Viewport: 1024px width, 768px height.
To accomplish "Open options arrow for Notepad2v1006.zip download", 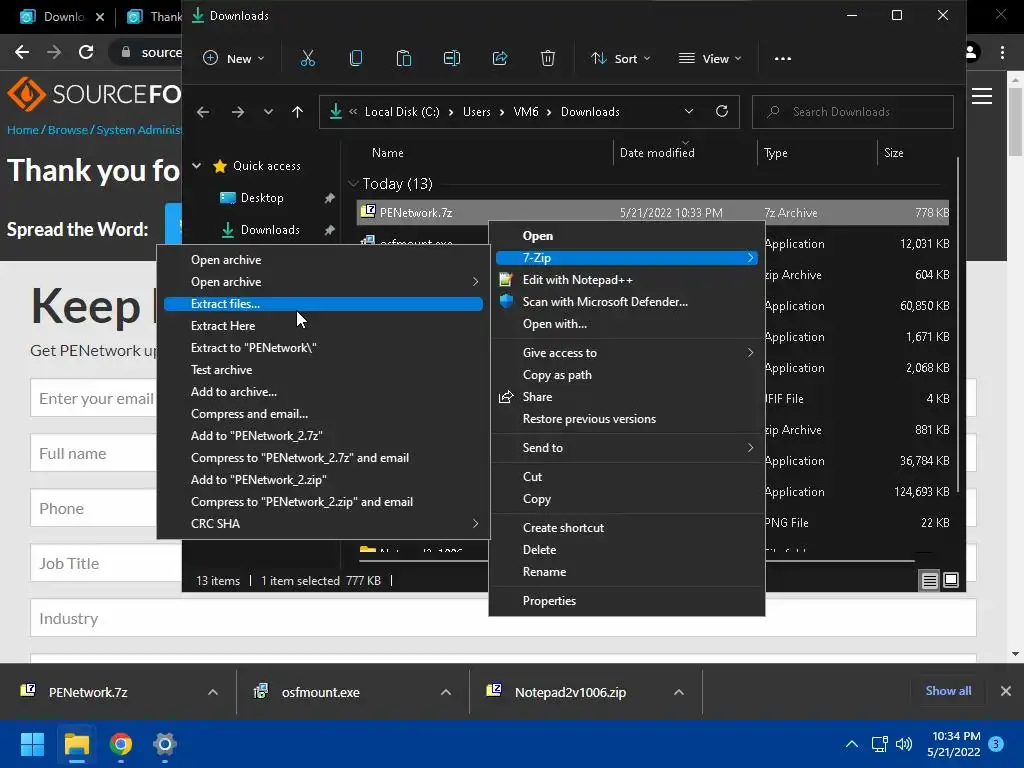I will pos(679,692).
